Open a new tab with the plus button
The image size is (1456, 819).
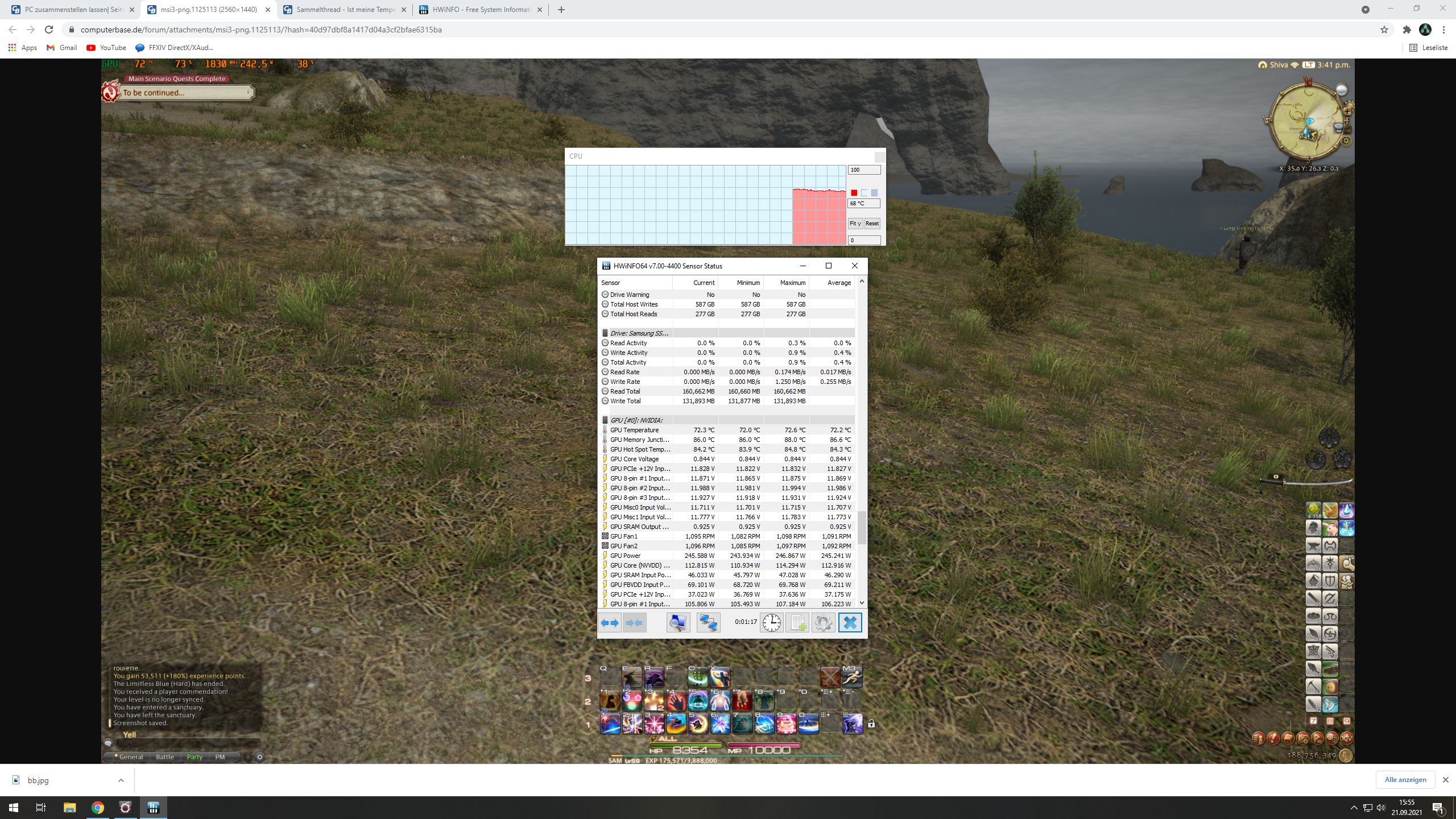click(561, 10)
